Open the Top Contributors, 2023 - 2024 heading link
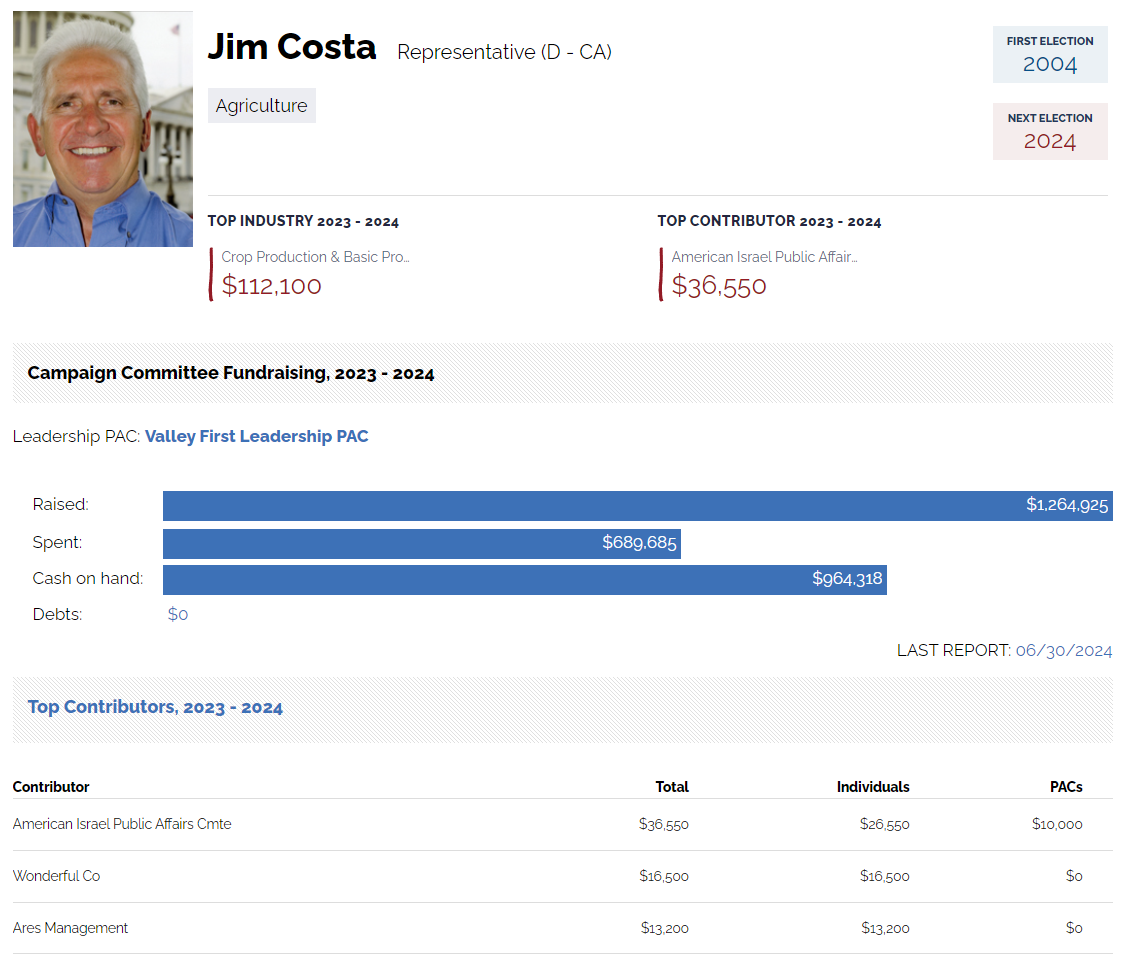 point(155,707)
